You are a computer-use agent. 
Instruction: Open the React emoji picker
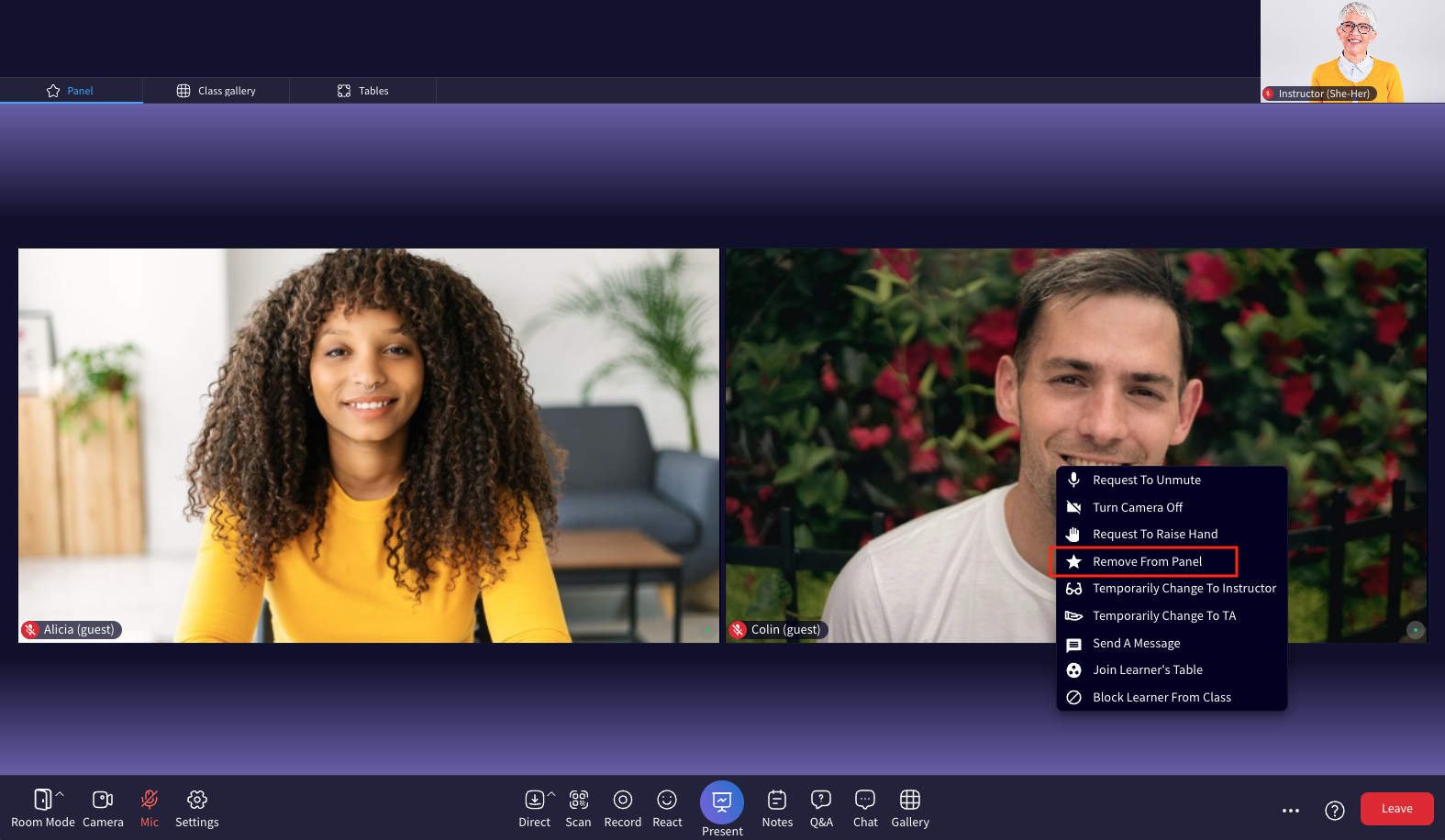pos(667,808)
